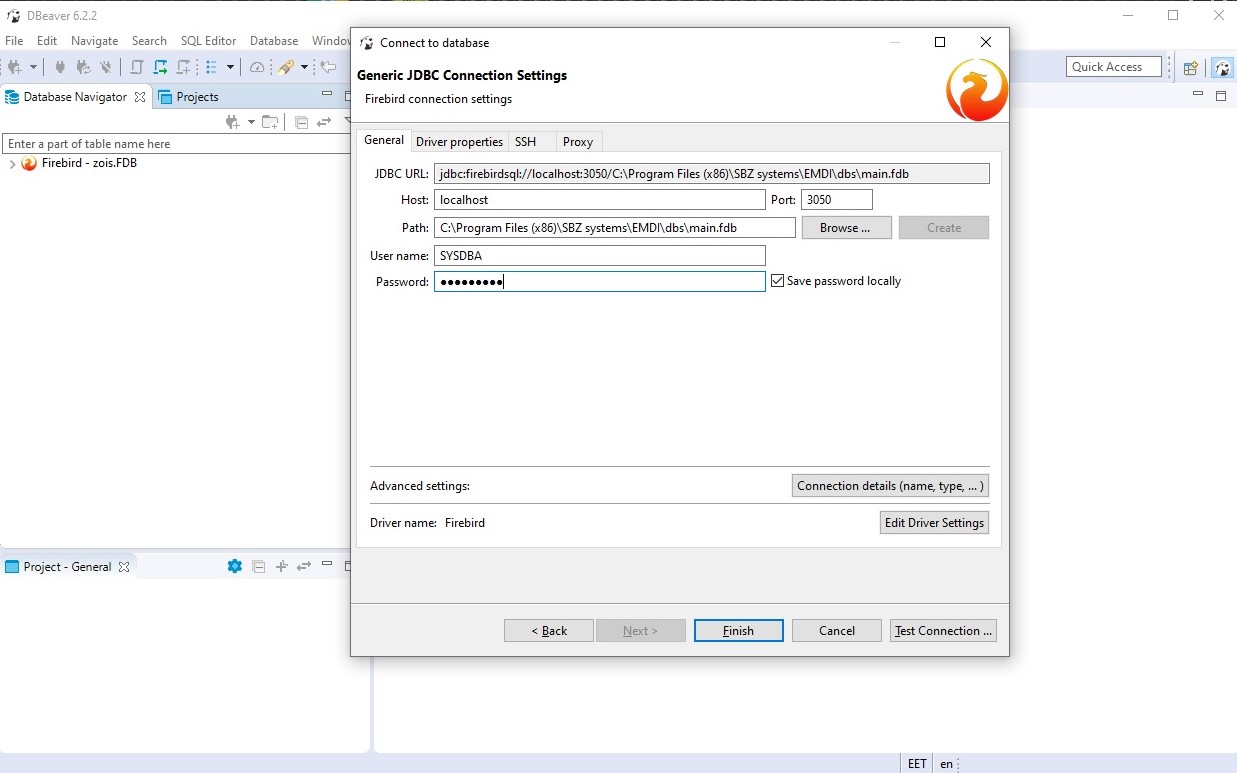Click the Quick Access search field
The height and width of the screenshot is (773, 1237).
pyautogui.click(x=1114, y=67)
